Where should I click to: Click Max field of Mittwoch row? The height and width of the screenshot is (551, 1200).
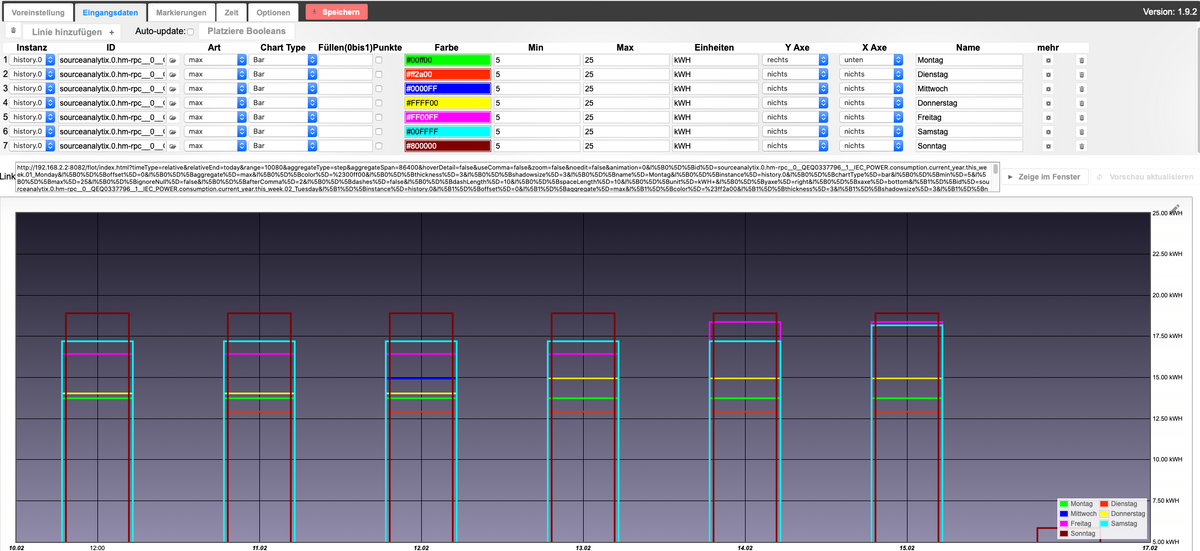coord(626,88)
